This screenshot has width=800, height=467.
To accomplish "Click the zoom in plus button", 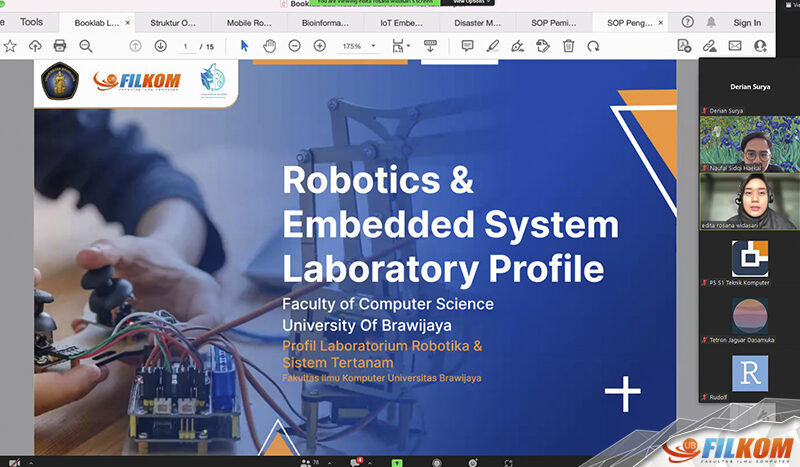I will point(320,46).
